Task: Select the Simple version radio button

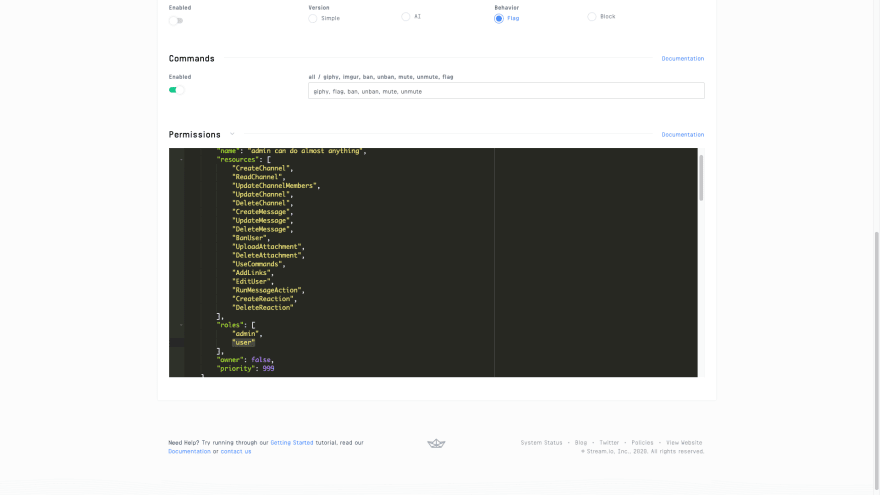Action: (313, 19)
